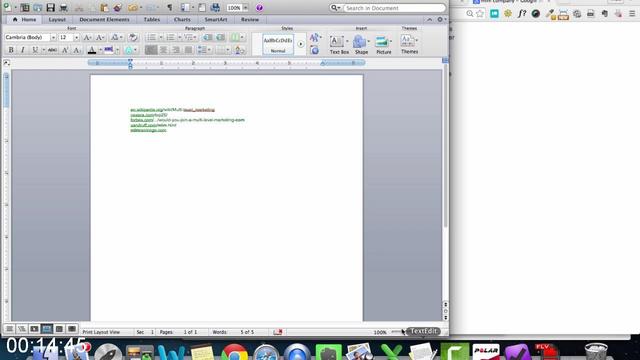Screen dimensions: 640x360
Task: Select Print Layout view icon
Action: coord(47,329)
